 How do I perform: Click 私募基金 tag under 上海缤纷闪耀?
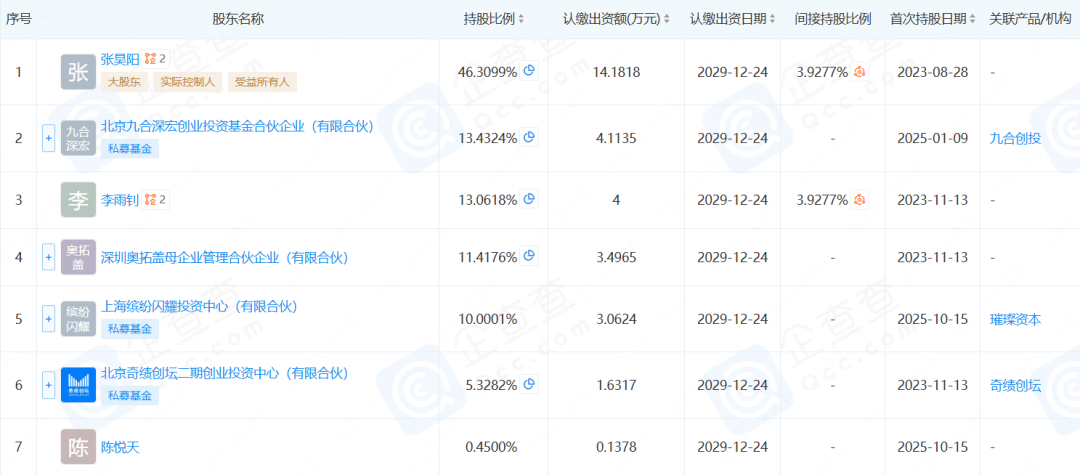[x=129, y=329]
